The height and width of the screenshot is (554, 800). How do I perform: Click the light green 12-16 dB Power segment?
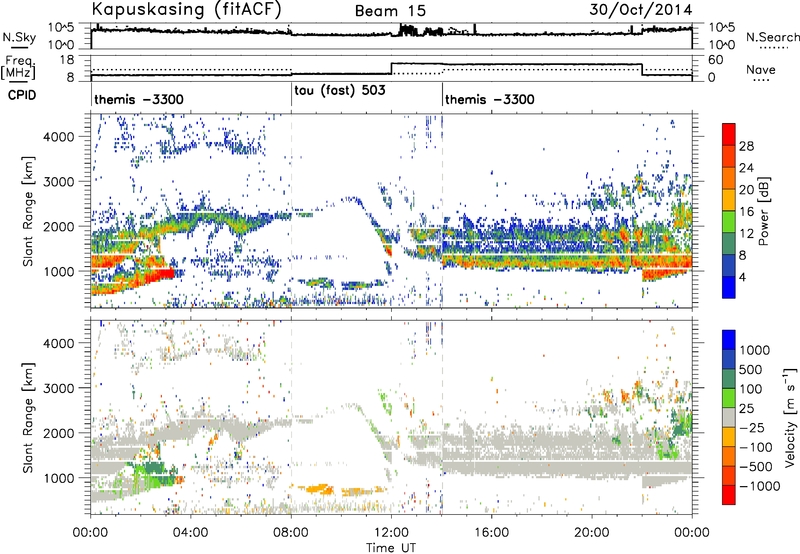[x=729, y=222]
